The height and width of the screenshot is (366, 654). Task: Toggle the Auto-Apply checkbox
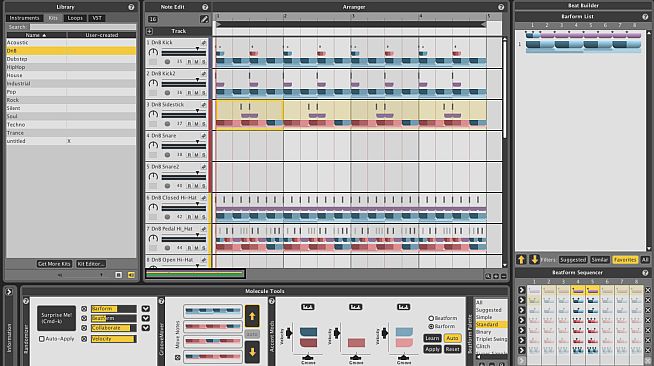[42, 339]
